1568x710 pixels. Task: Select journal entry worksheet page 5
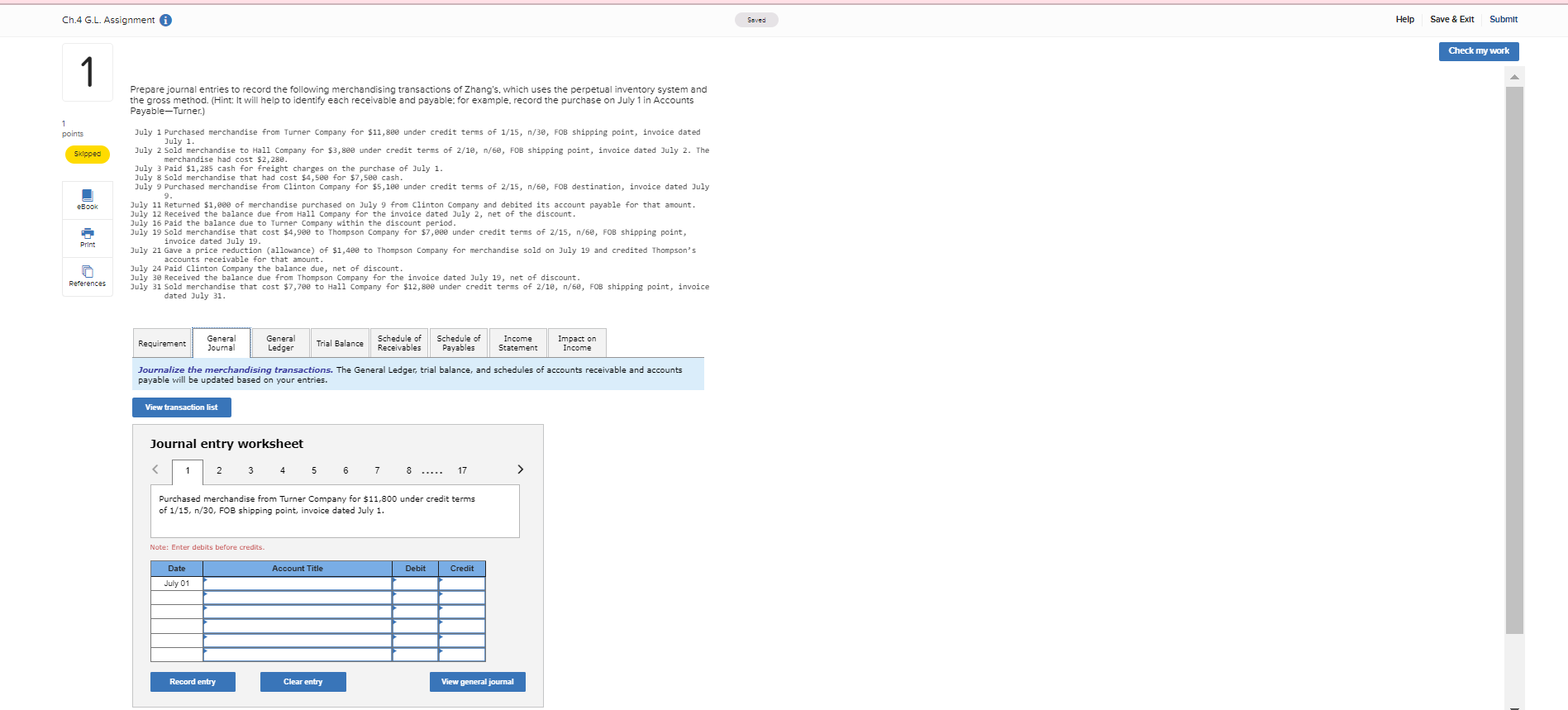tap(314, 470)
